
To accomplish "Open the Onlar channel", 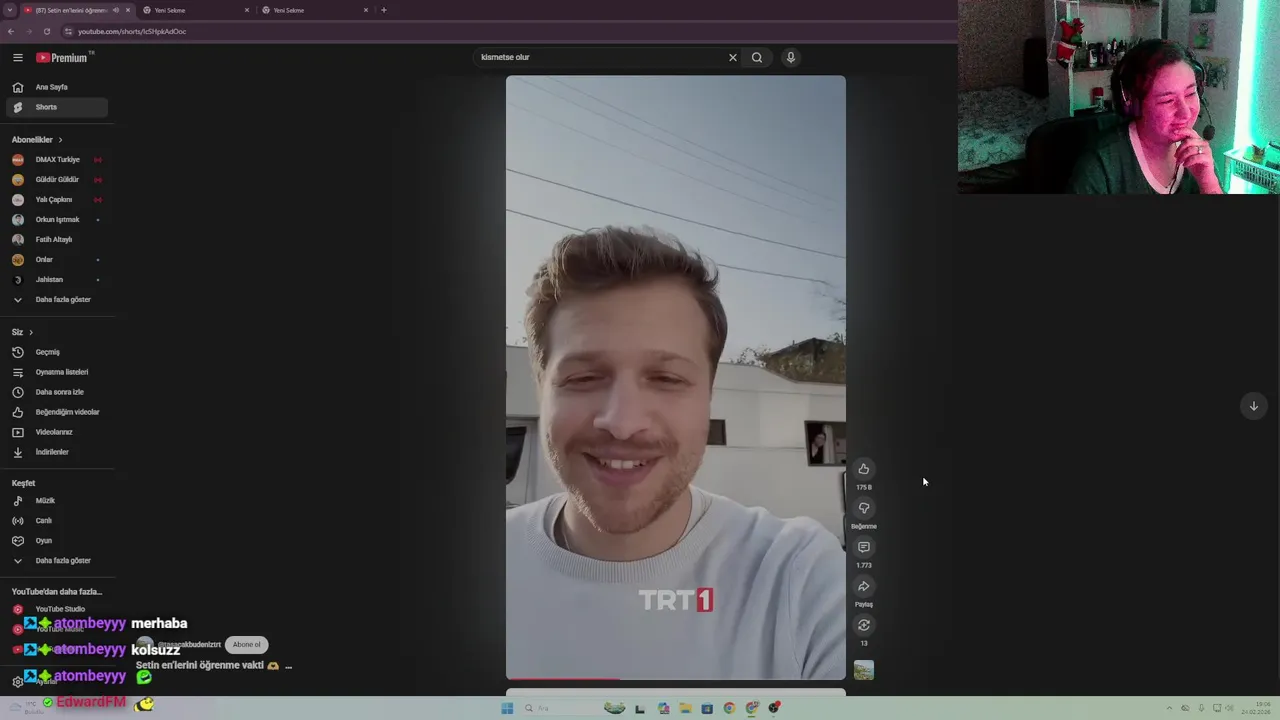I will click(56, 260).
